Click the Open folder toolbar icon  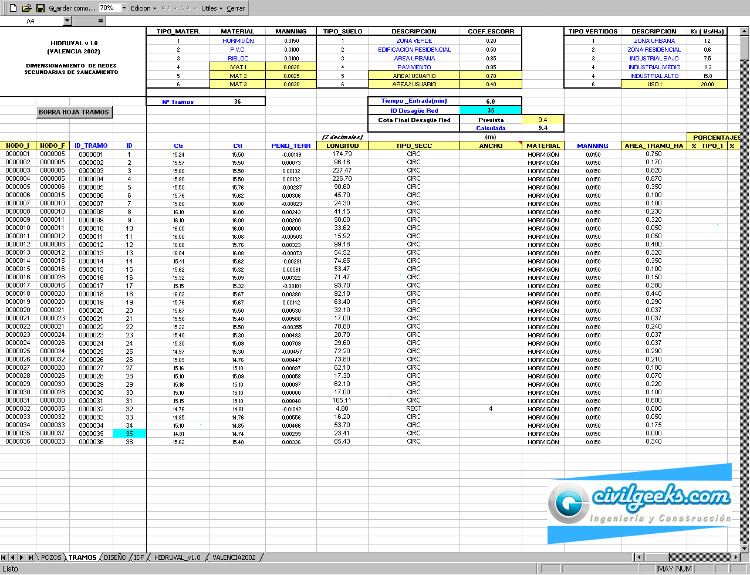click(x=25, y=7)
